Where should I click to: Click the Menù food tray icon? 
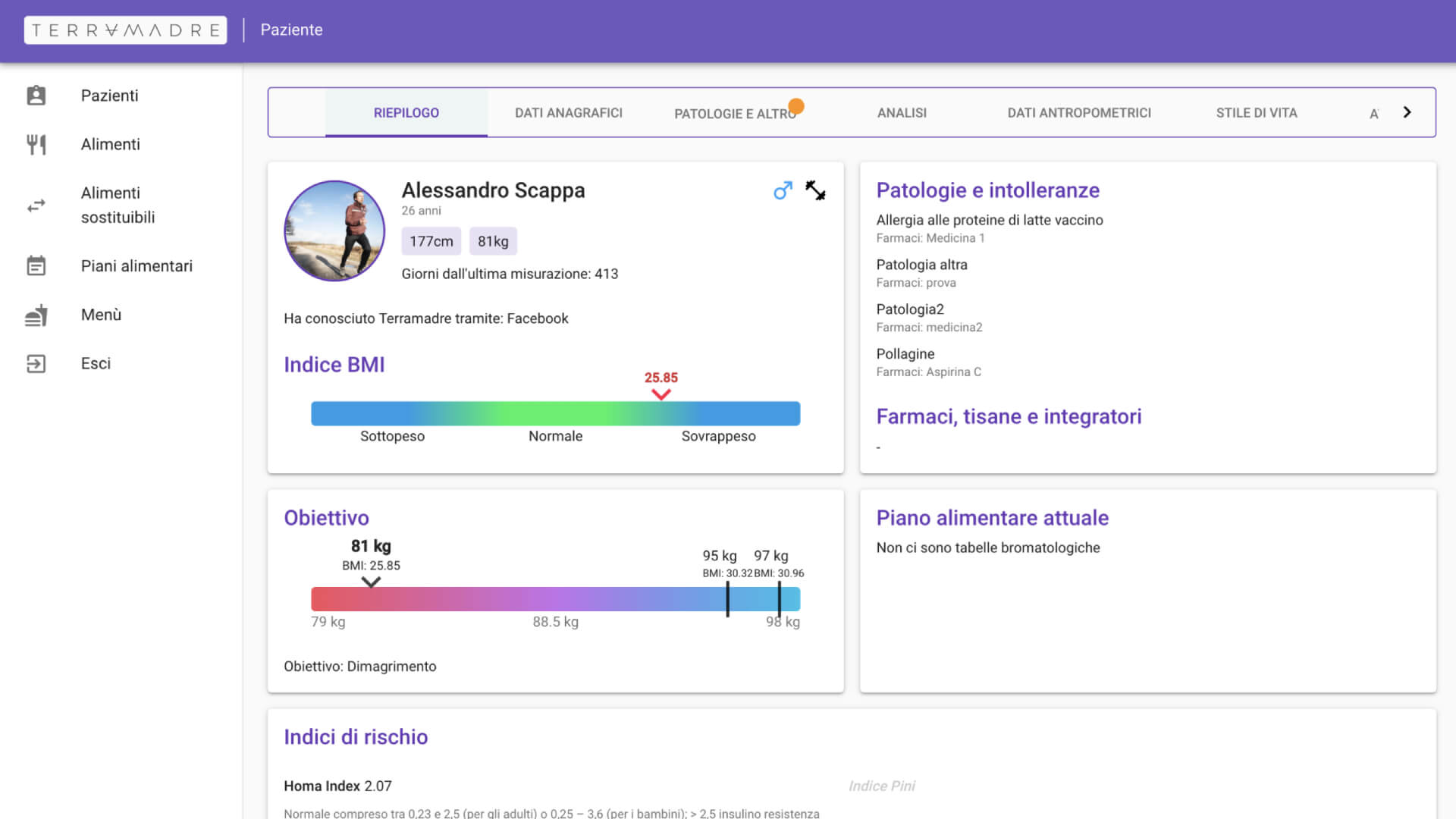36,315
